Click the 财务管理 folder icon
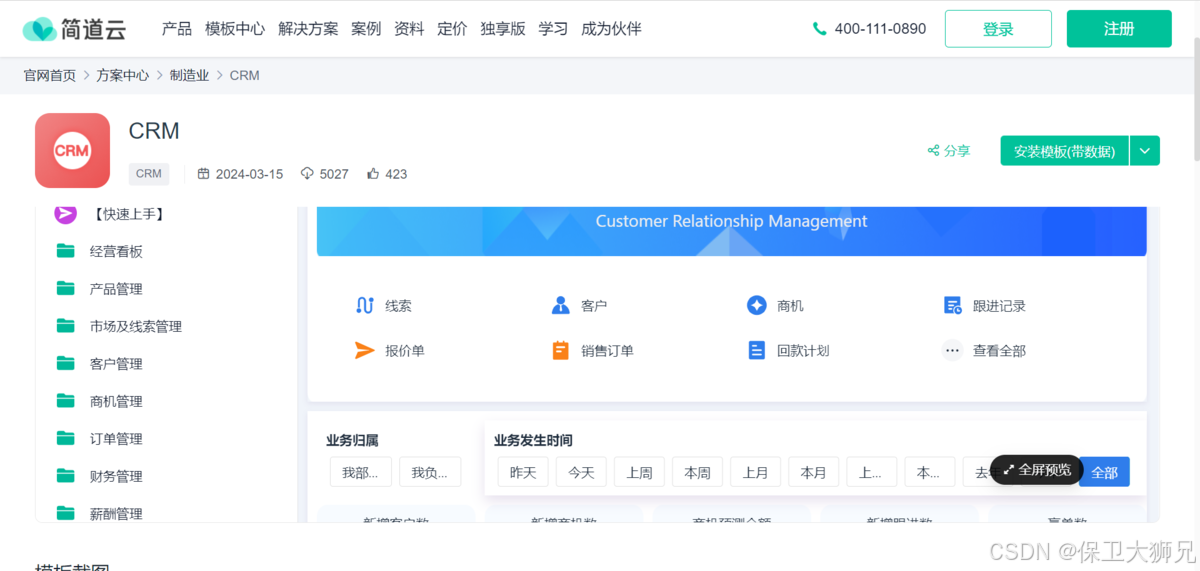This screenshot has width=1200, height=571. click(66, 476)
